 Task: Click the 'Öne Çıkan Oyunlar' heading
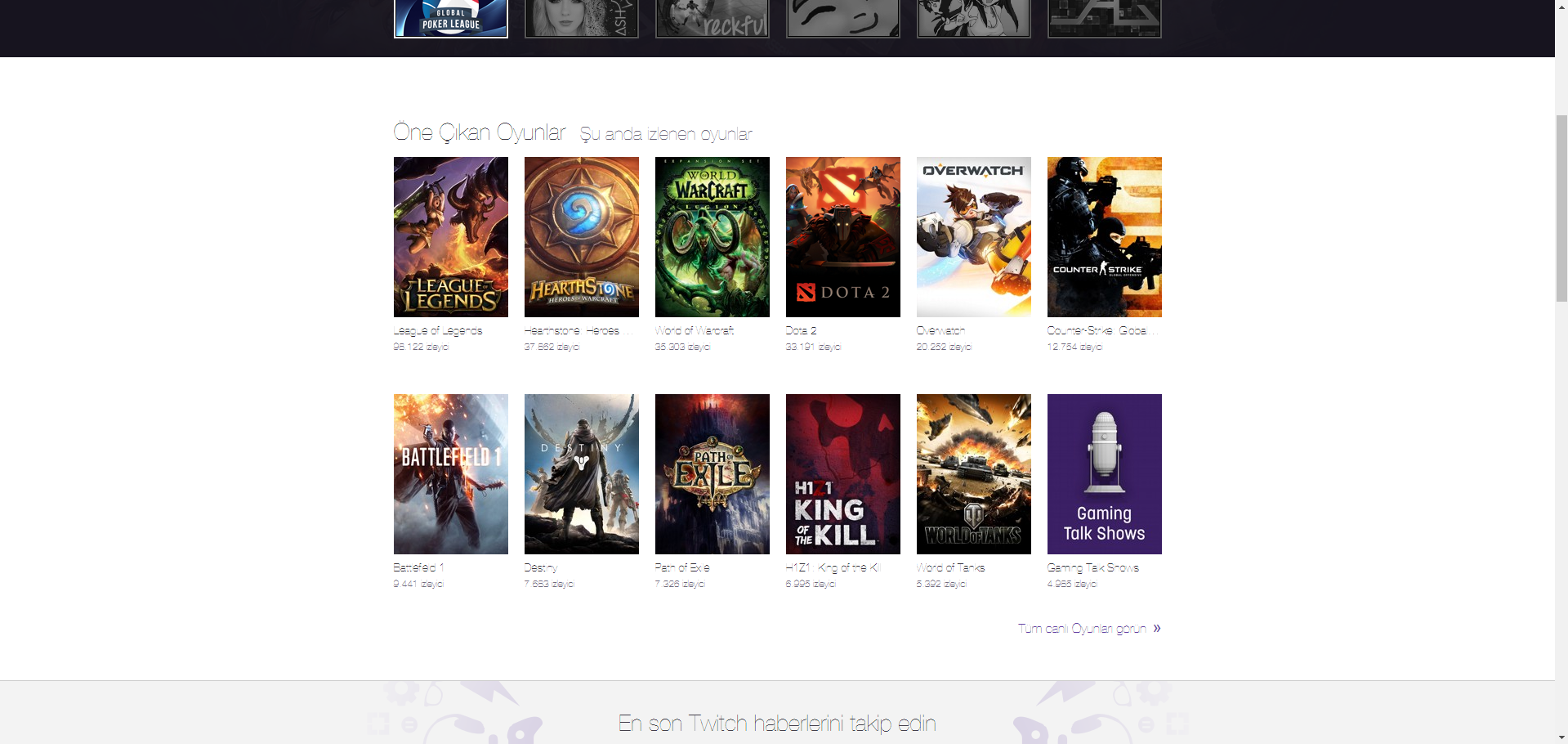(480, 132)
